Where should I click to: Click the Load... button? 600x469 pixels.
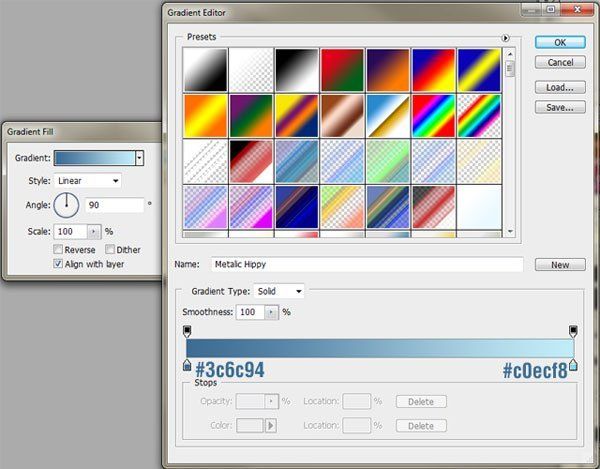coord(560,88)
